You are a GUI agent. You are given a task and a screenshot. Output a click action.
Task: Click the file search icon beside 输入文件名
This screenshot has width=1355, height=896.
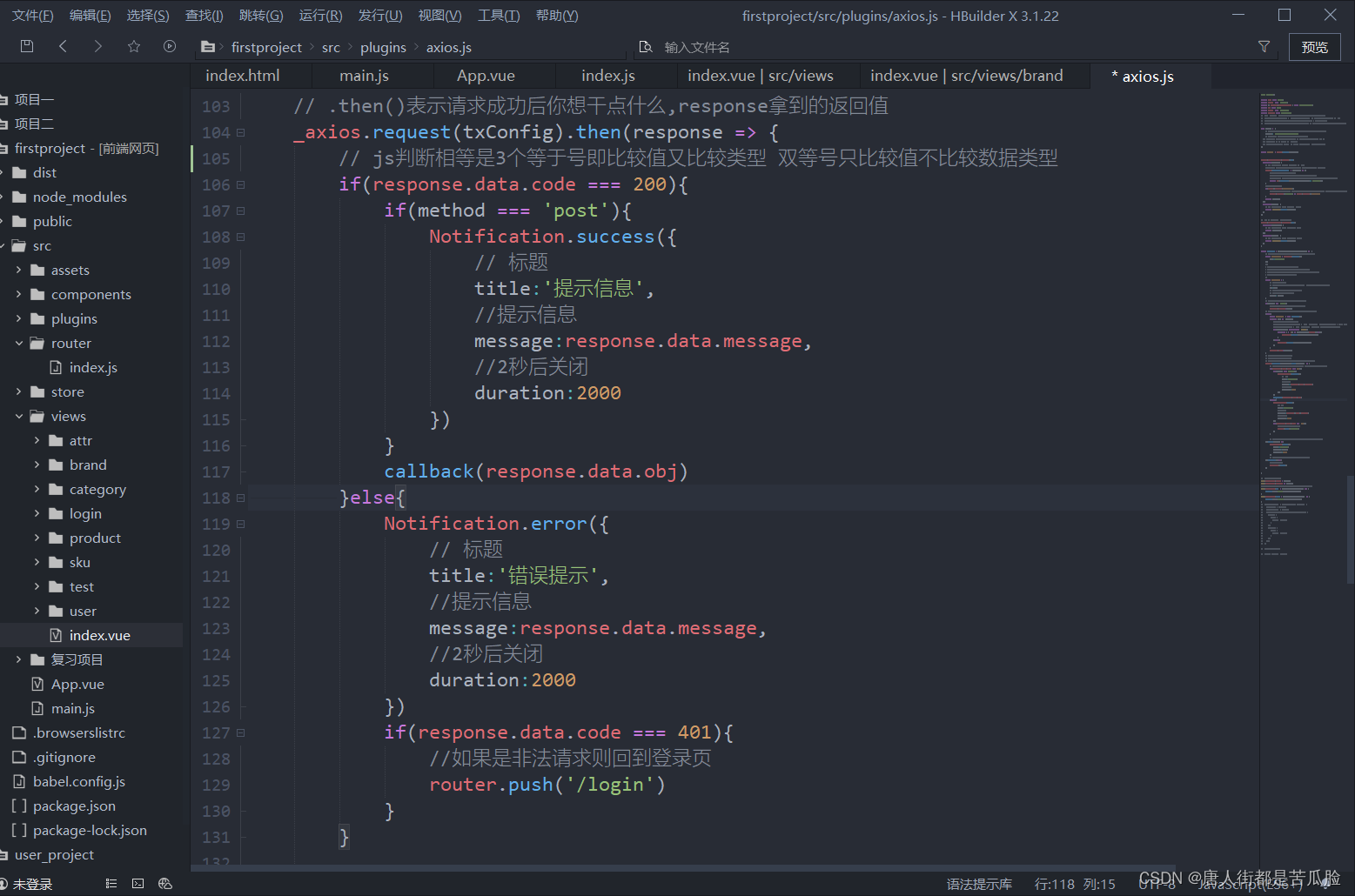(x=646, y=47)
